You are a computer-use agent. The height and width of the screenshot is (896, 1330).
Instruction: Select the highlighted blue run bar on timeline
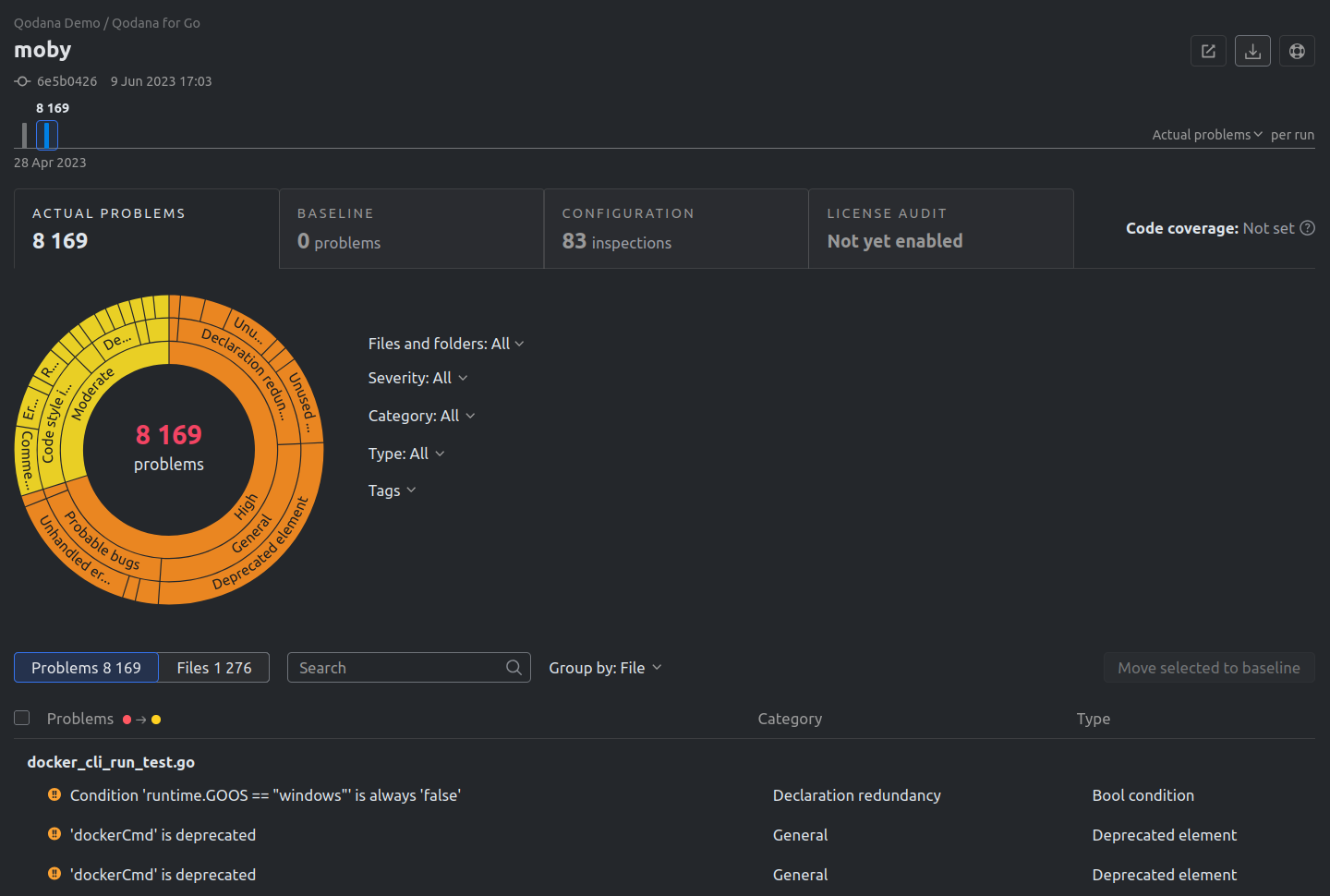47,136
